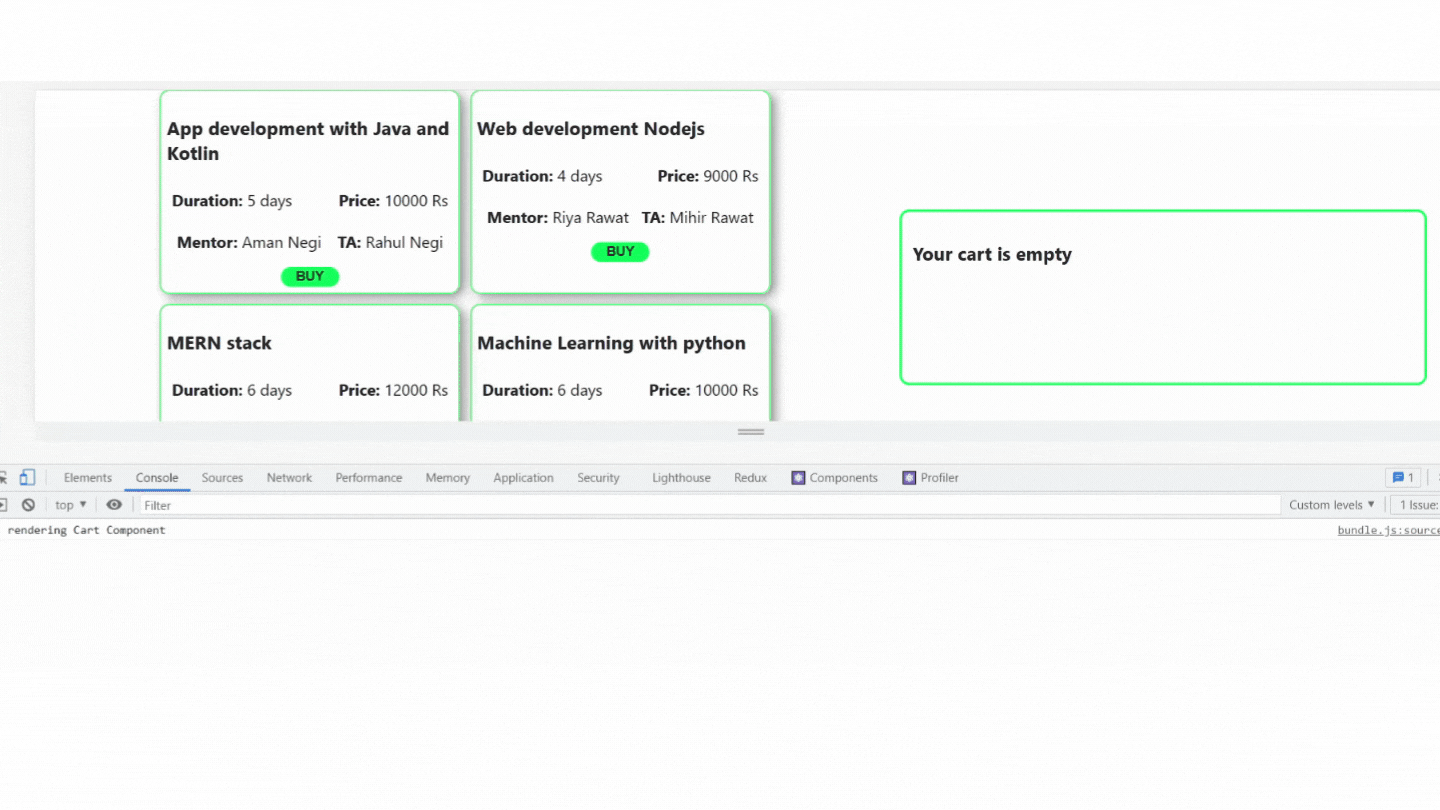Click 'Duration: 5 days' on the Java card

(x=232, y=201)
